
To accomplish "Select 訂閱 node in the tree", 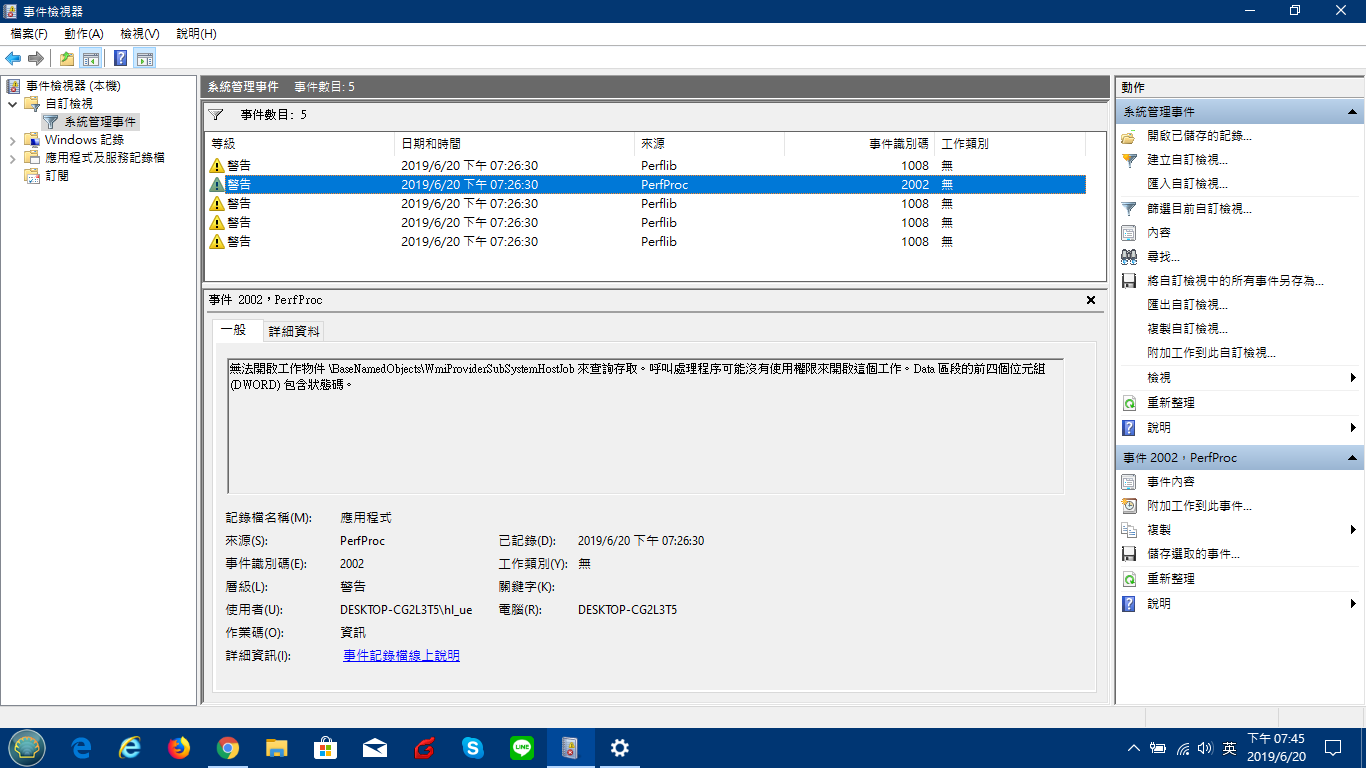I will tap(57, 176).
